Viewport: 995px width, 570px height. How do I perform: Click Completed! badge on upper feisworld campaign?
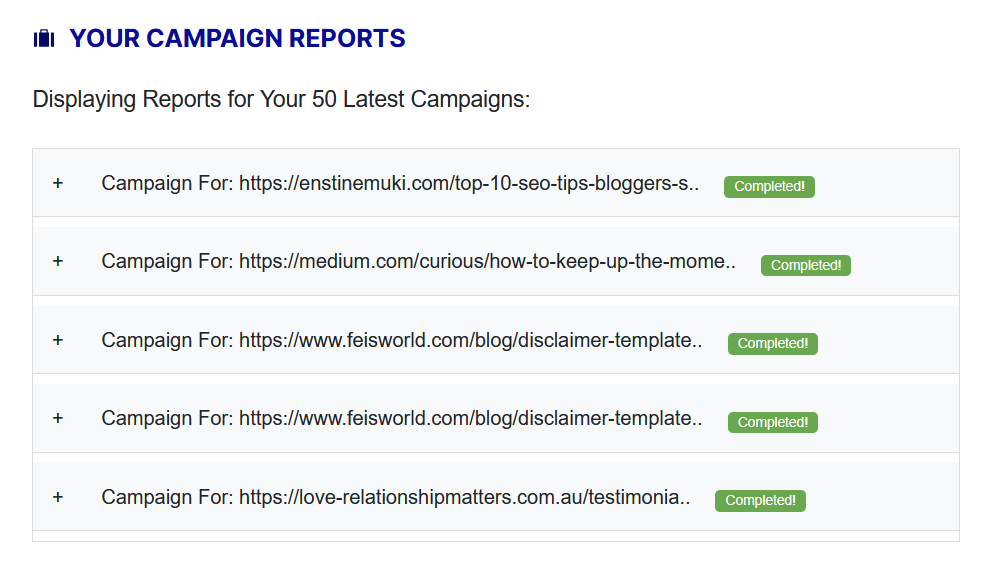772,344
